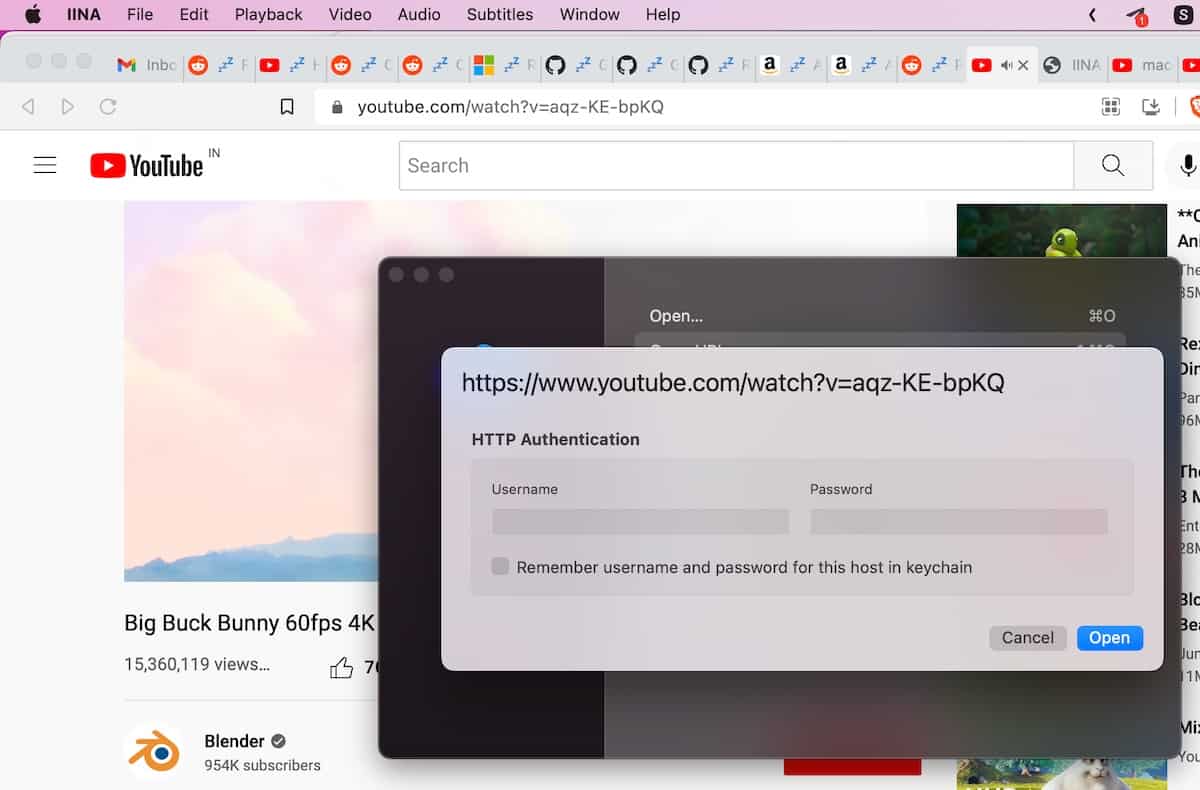Viewport: 1200px width, 790px height.
Task: Bookmark this page with bookmark icon
Action: click(287, 107)
